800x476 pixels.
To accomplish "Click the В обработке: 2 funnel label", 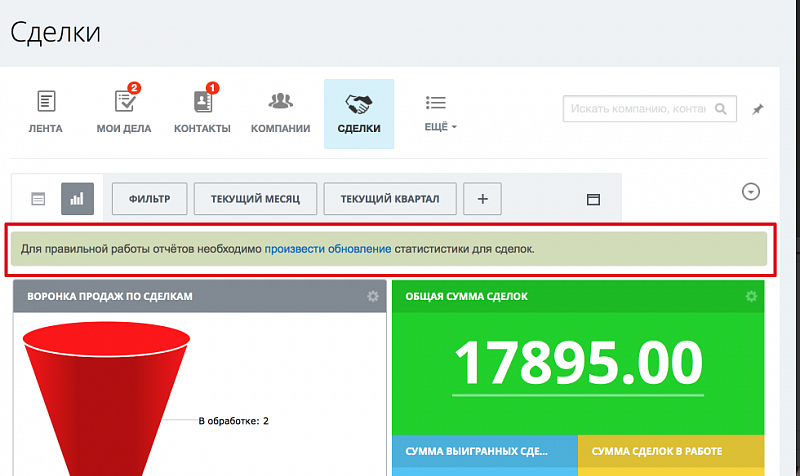I will click(x=233, y=421).
